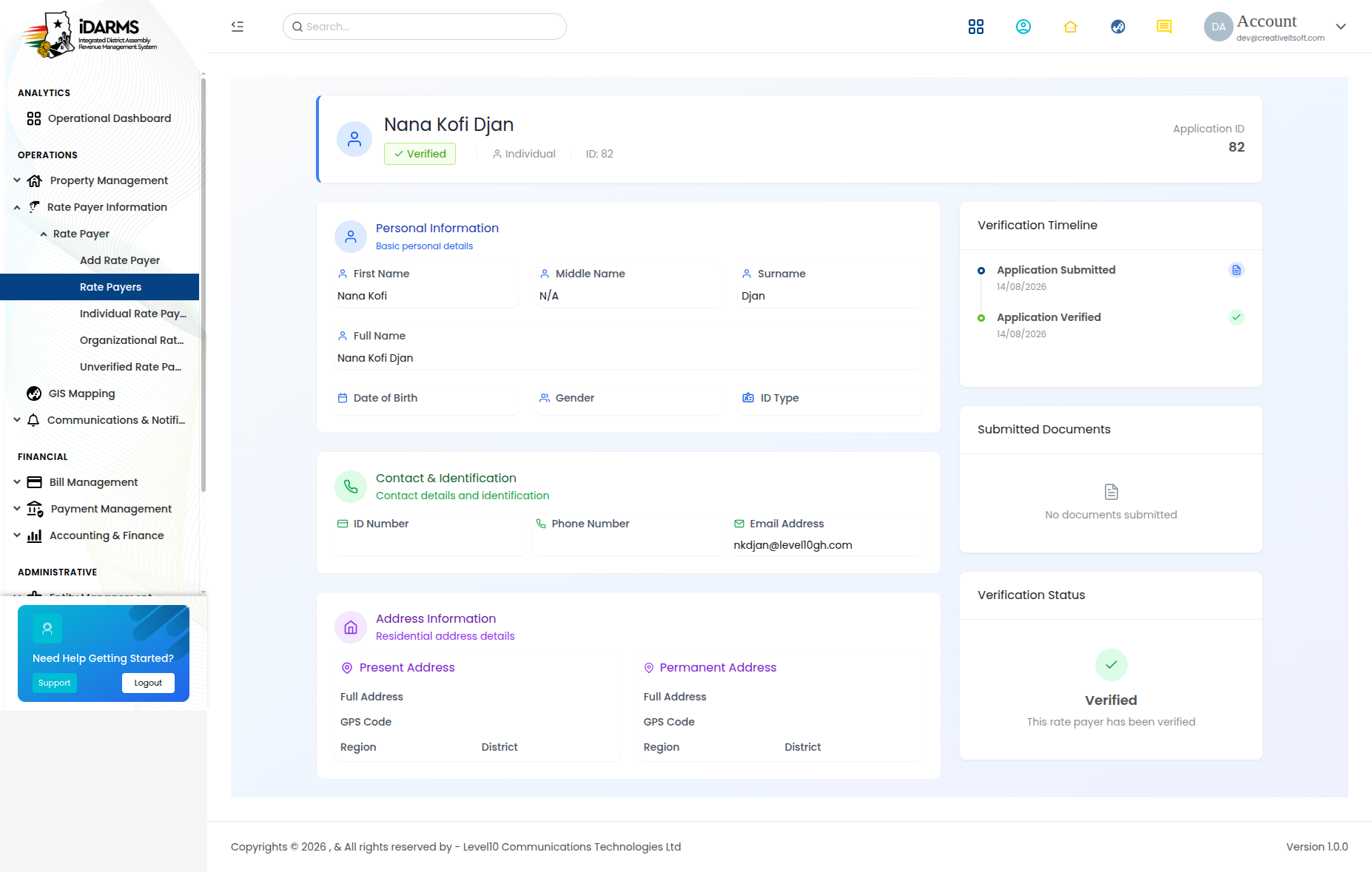Open Operational Dashboard

pyautogui.click(x=99, y=118)
